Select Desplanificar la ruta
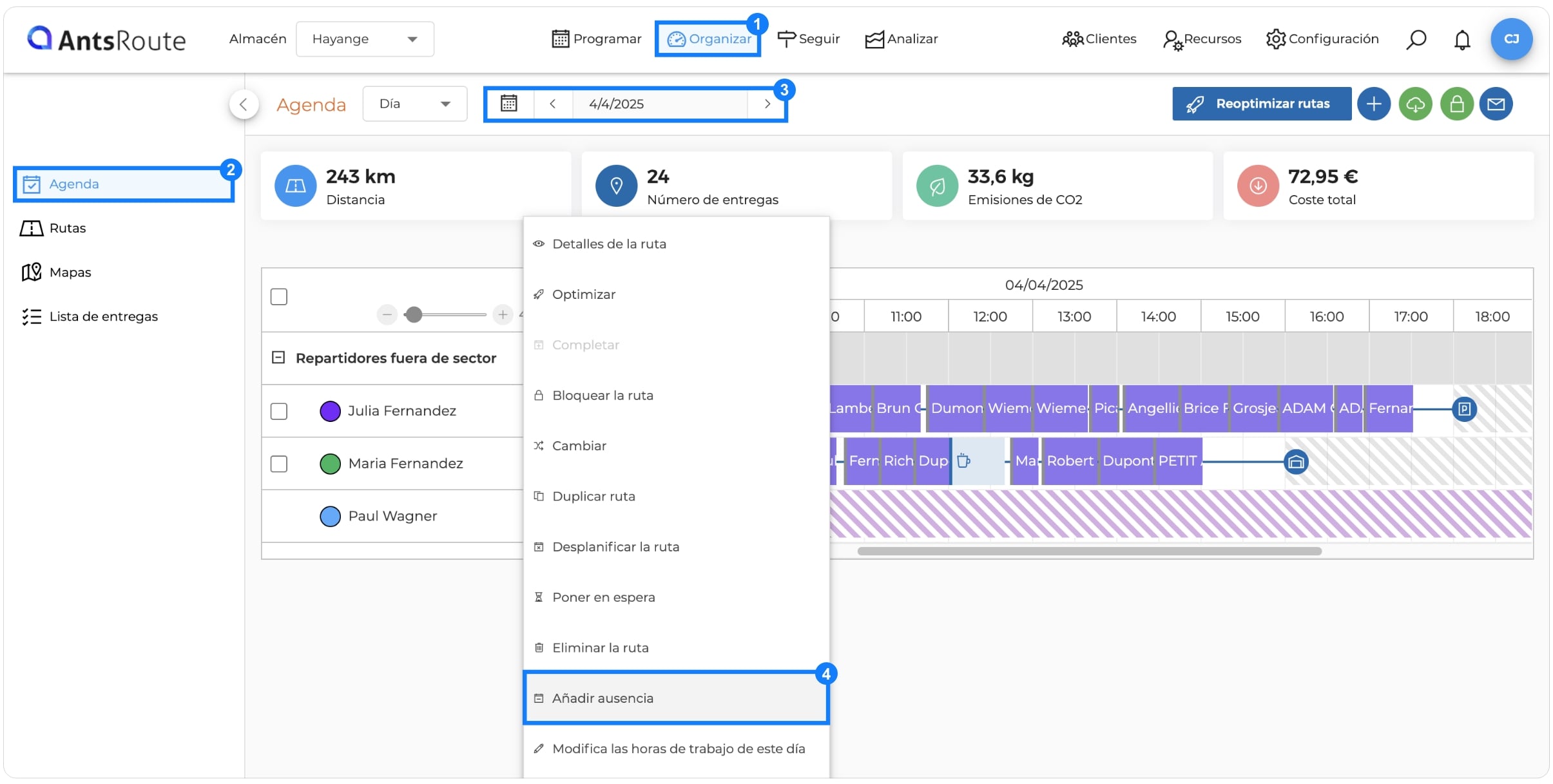 tap(676, 547)
